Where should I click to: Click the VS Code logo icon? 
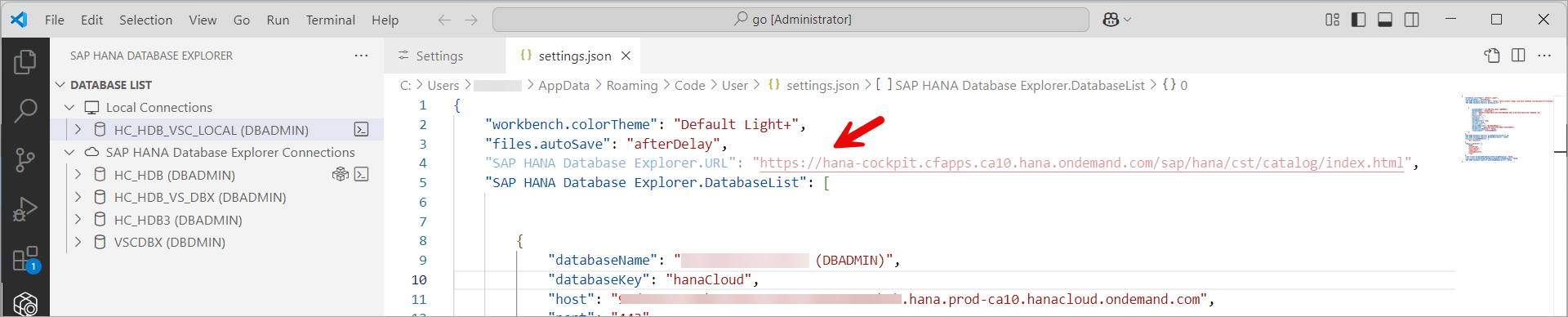pos(19,20)
